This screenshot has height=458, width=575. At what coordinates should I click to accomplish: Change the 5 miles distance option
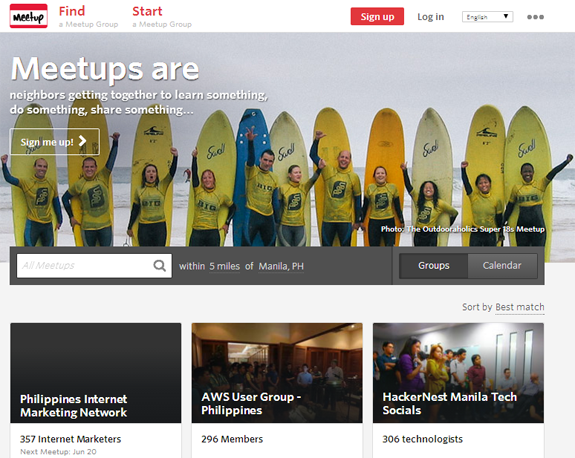[224, 266]
